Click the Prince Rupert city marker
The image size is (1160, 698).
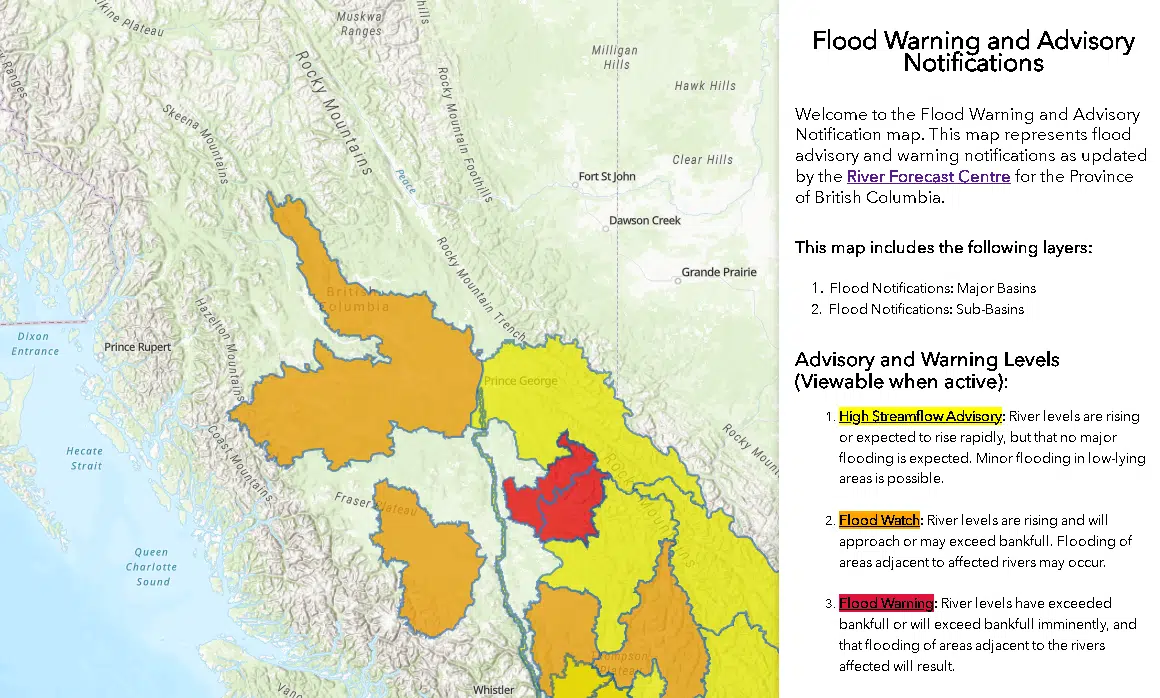click(x=137, y=347)
